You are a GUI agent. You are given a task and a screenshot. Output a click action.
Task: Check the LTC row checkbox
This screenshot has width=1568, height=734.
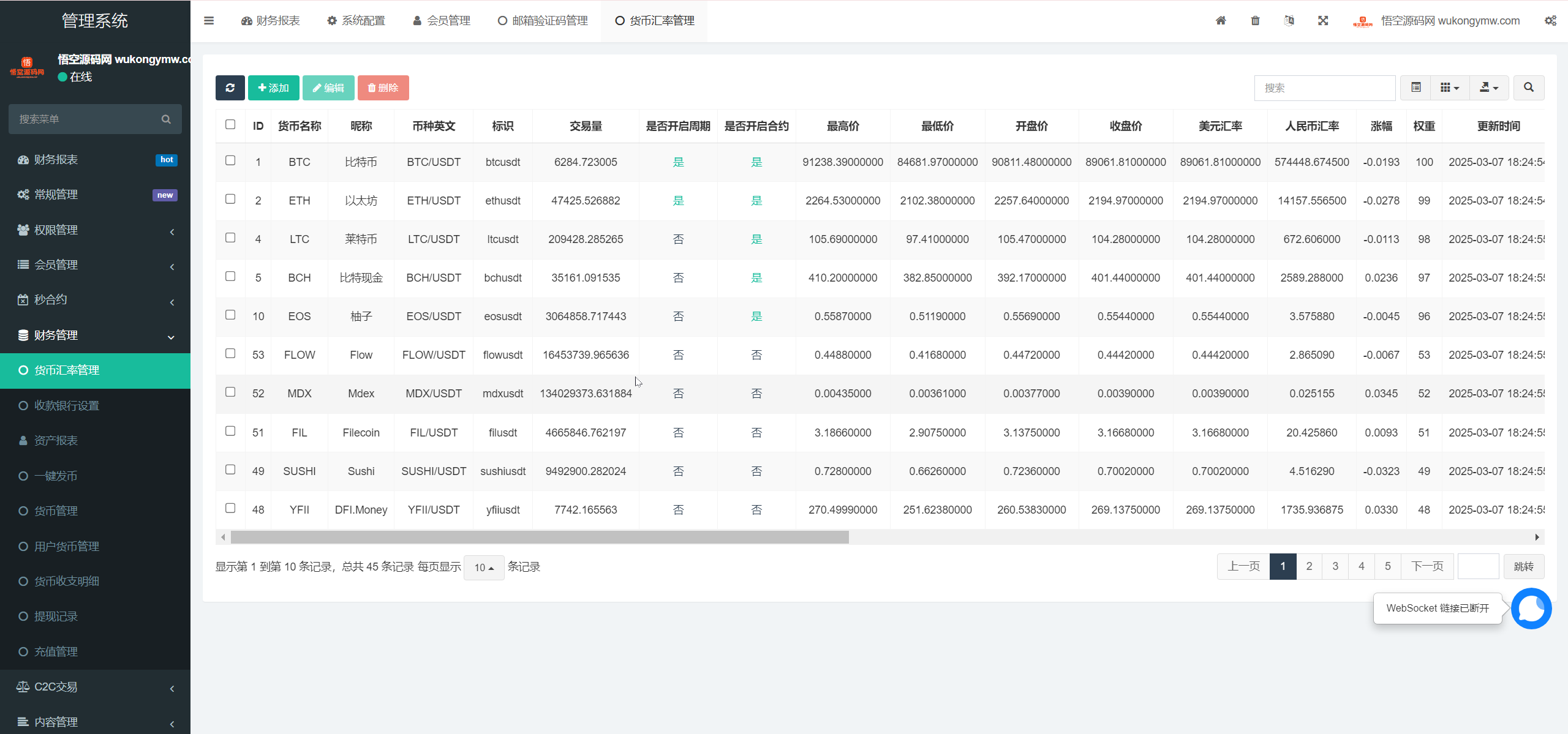point(230,238)
